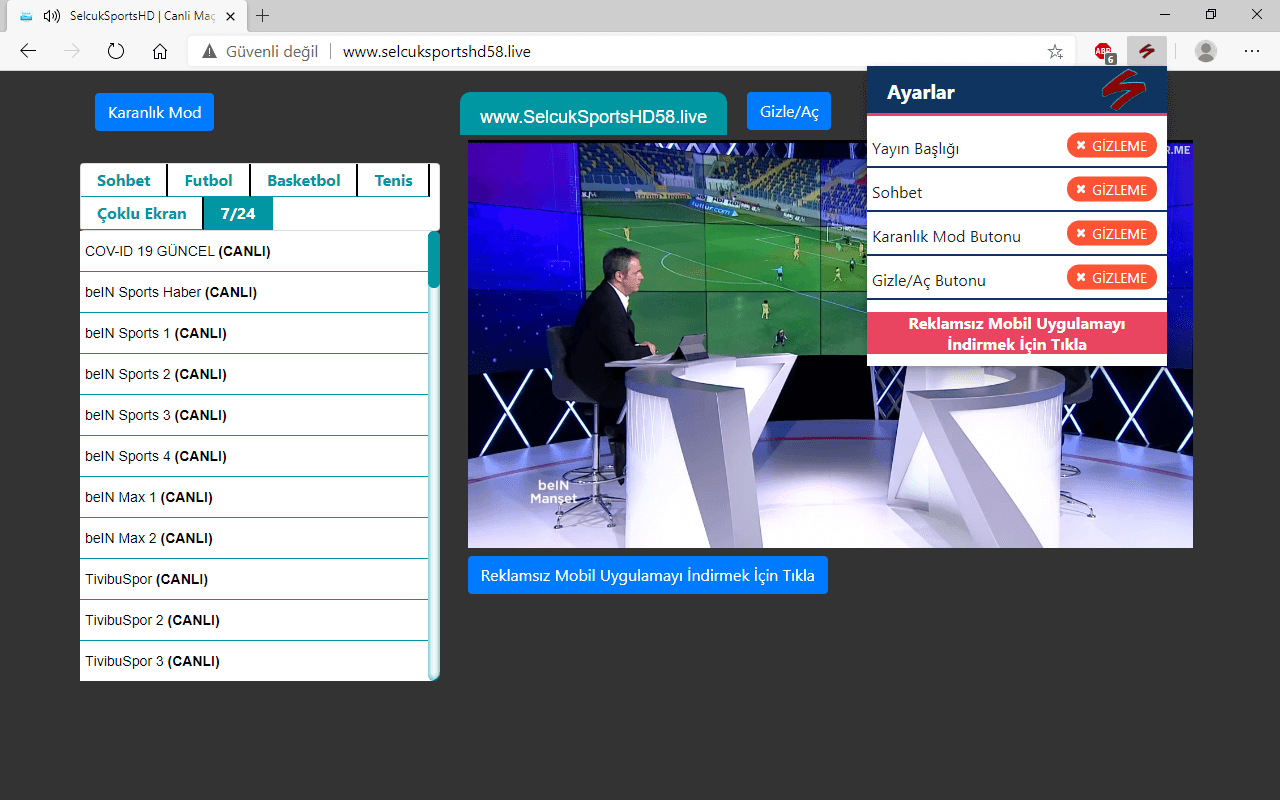Toggle GİZLEME for Yayın Başlığı
1280x800 pixels.
click(x=1112, y=145)
